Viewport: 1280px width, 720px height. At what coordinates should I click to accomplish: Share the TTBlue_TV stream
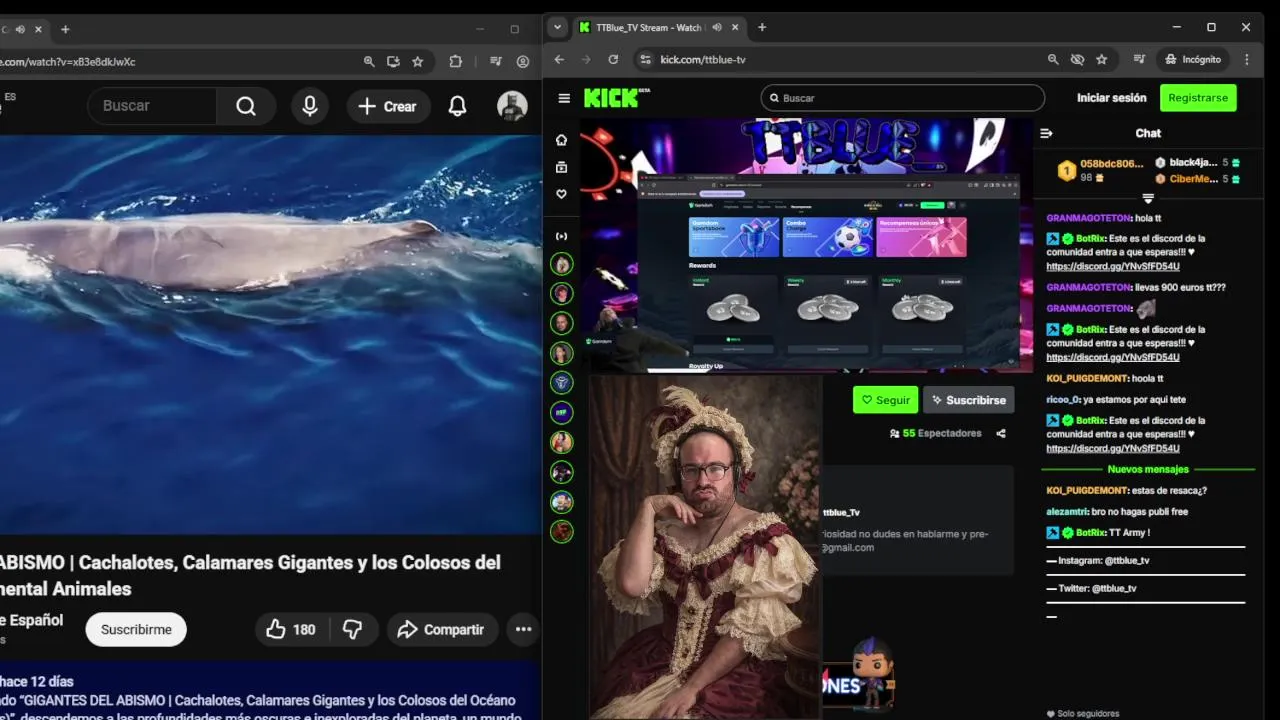pos(1001,433)
